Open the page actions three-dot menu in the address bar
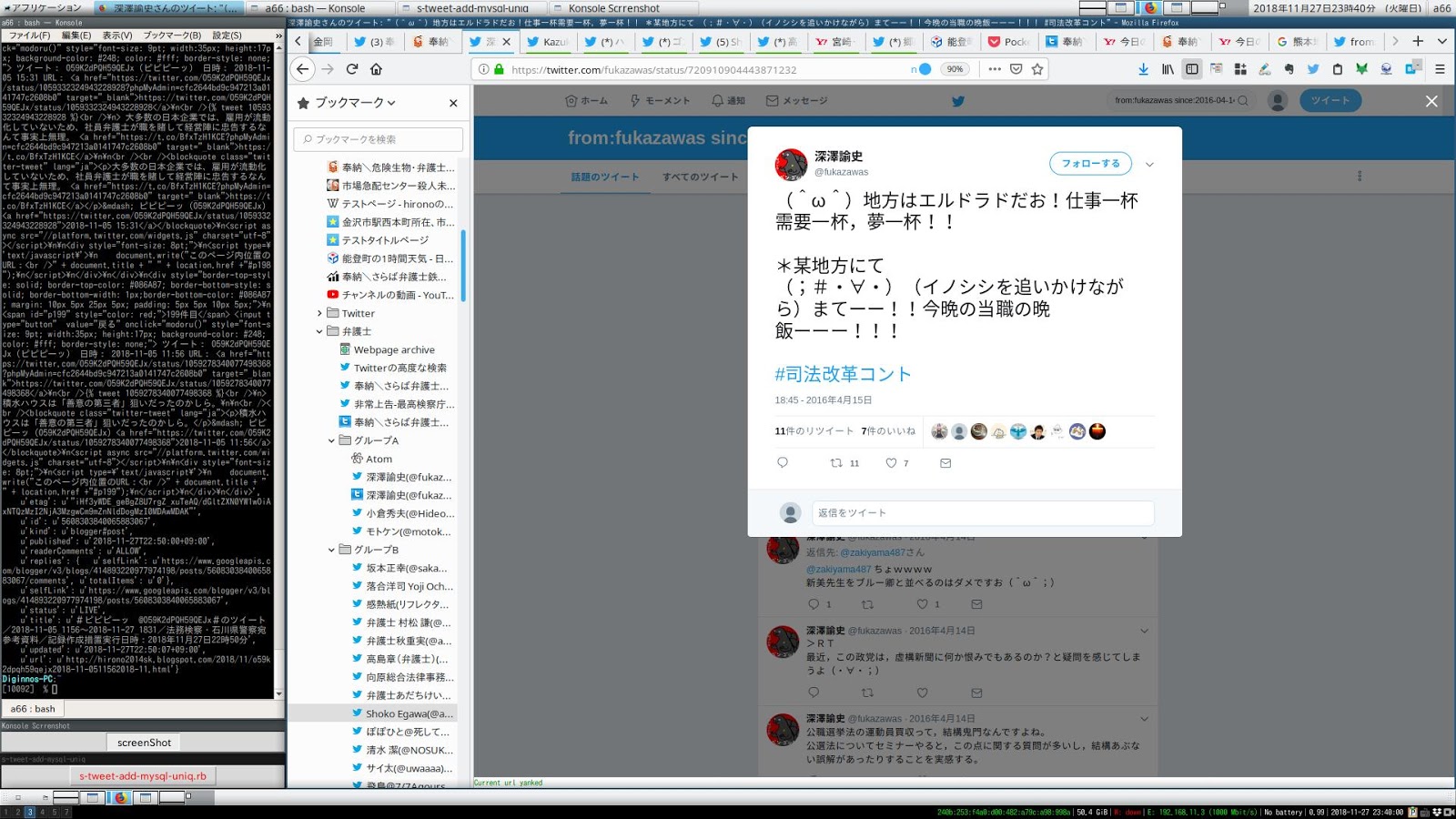This screenshot has width=1456, height=819. pos(995,69)
